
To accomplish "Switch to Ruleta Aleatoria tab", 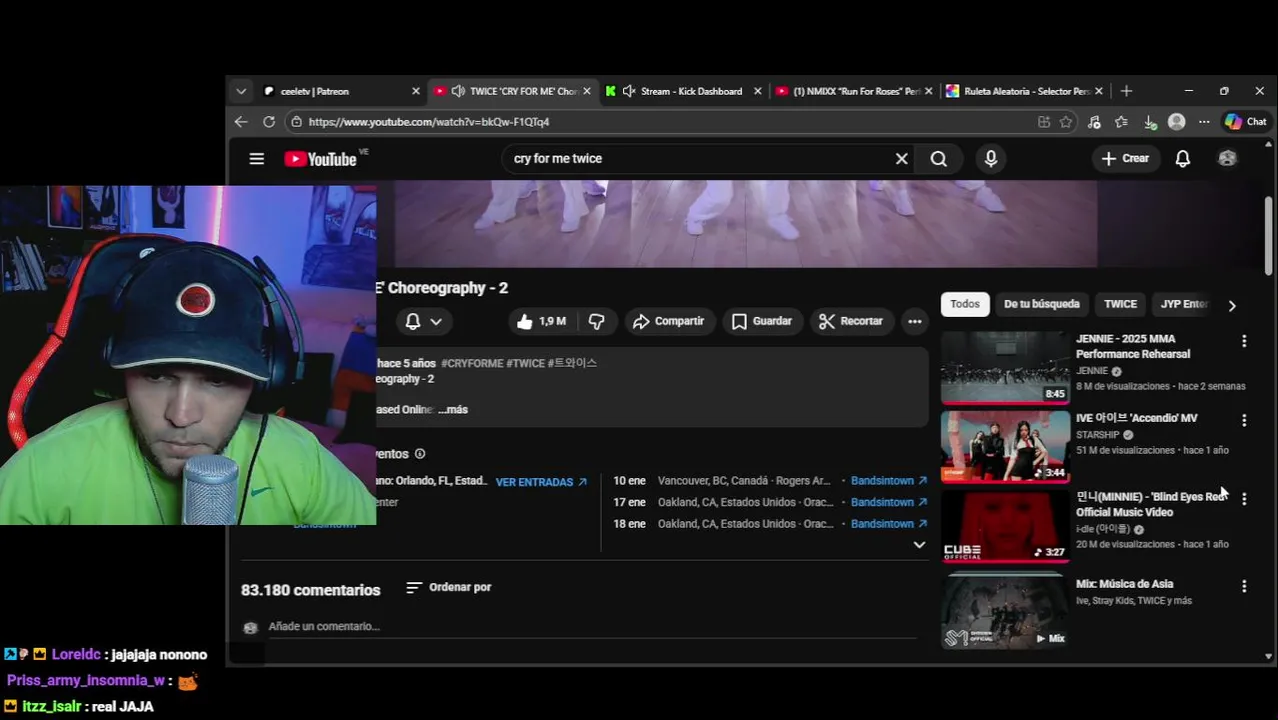I will pyautogui.click(x=1024, y=91).
